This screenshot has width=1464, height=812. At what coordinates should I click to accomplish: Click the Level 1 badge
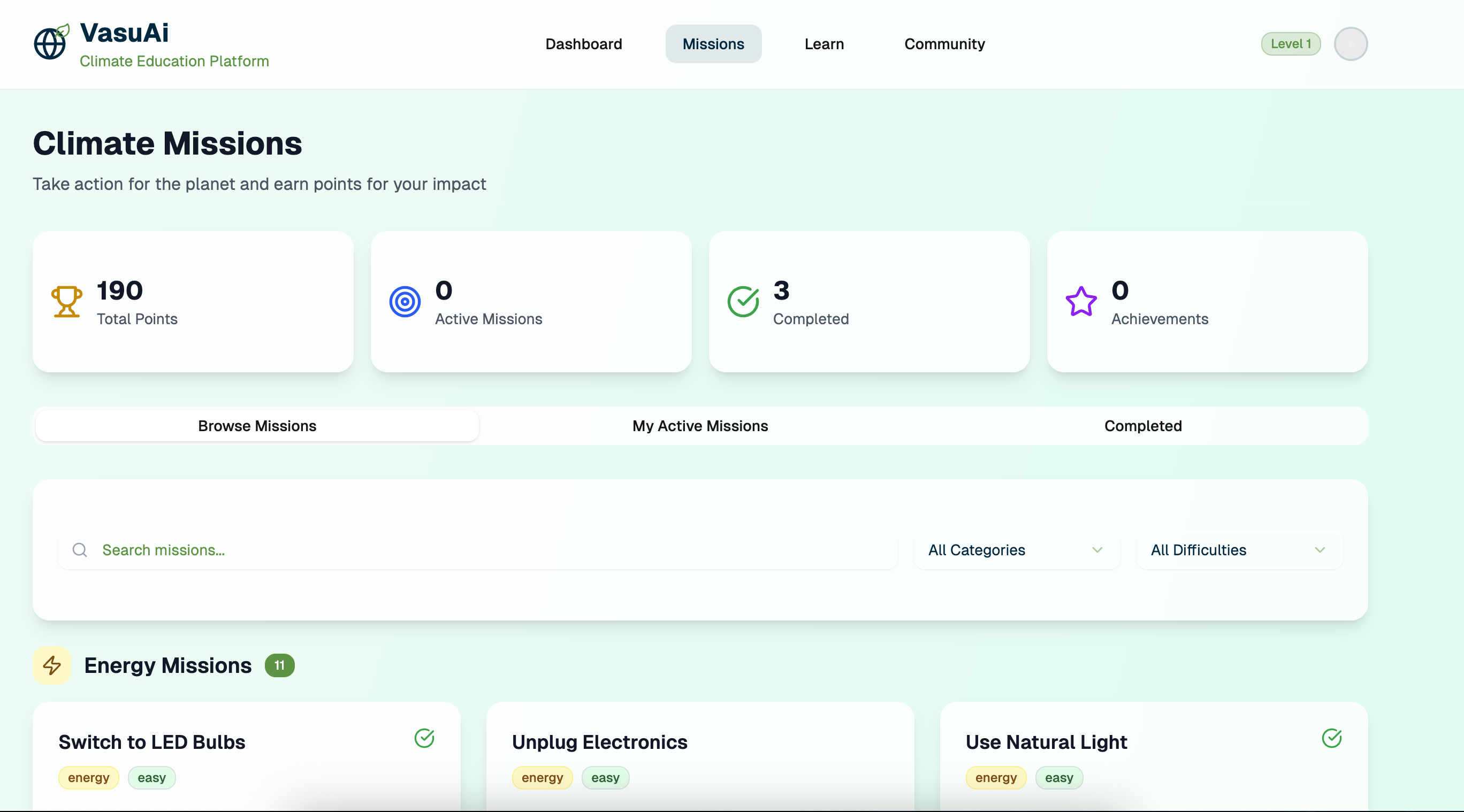pyautogui.click(x=1290, y=44)
